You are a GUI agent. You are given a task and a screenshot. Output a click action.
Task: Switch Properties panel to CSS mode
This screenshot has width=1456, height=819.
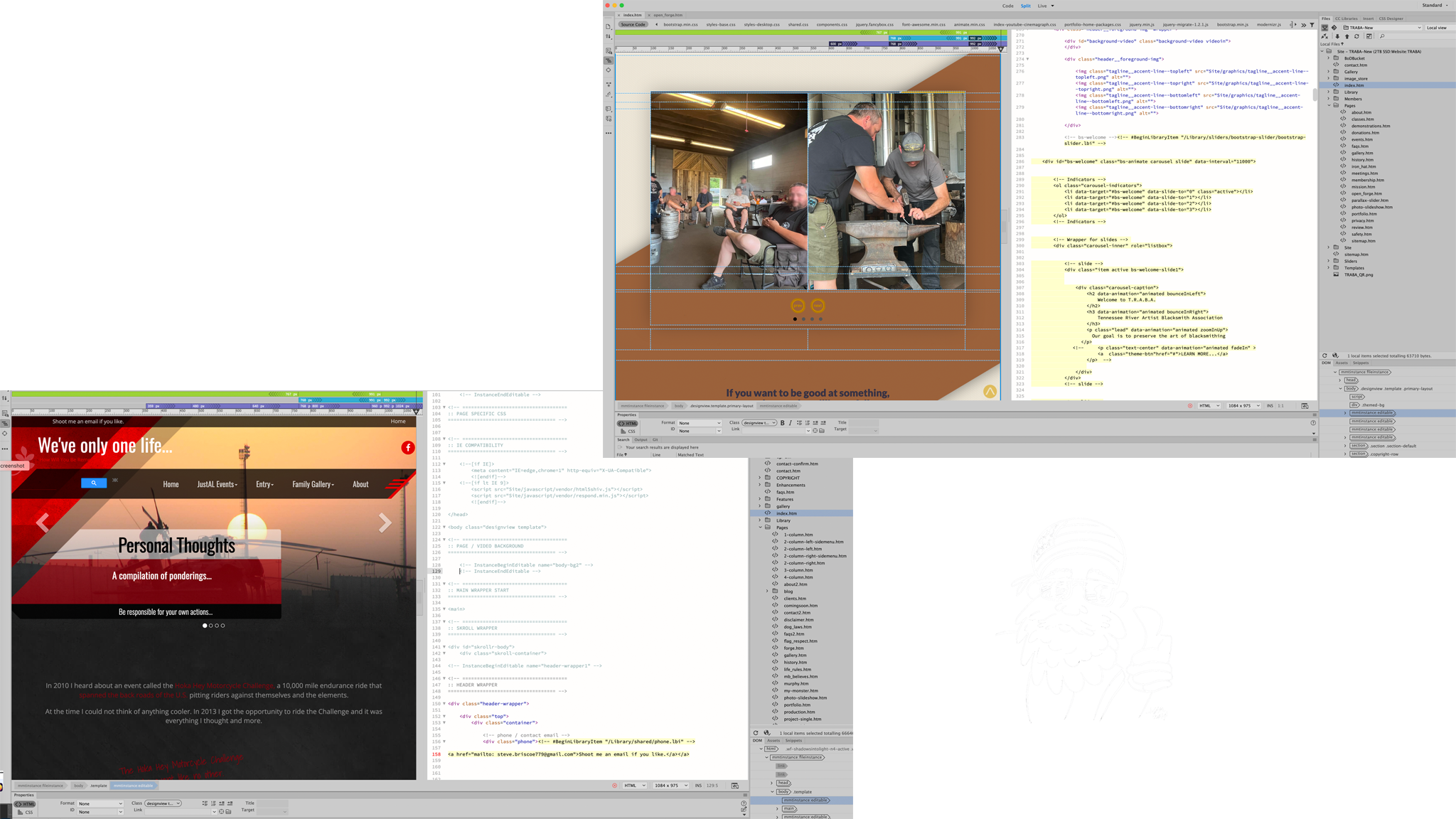tap(628, 432)
